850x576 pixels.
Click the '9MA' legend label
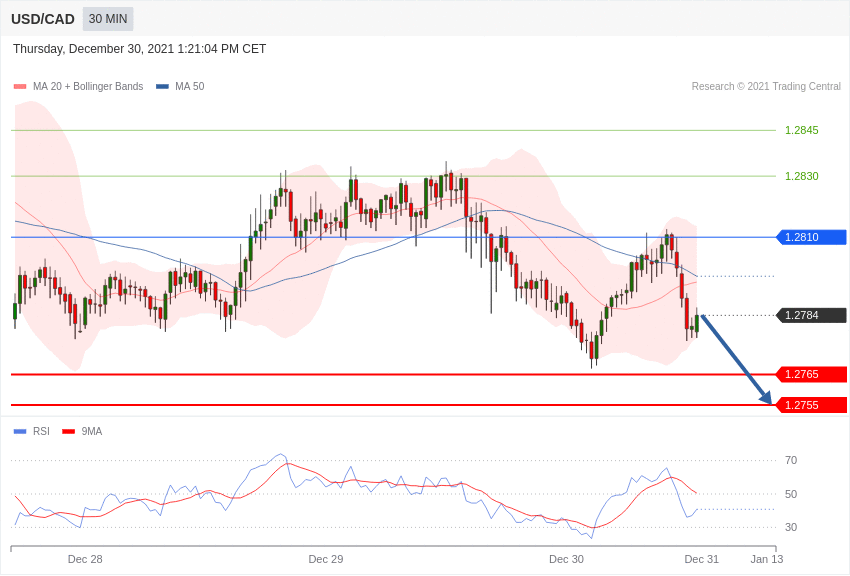click(x=92, y=431)
